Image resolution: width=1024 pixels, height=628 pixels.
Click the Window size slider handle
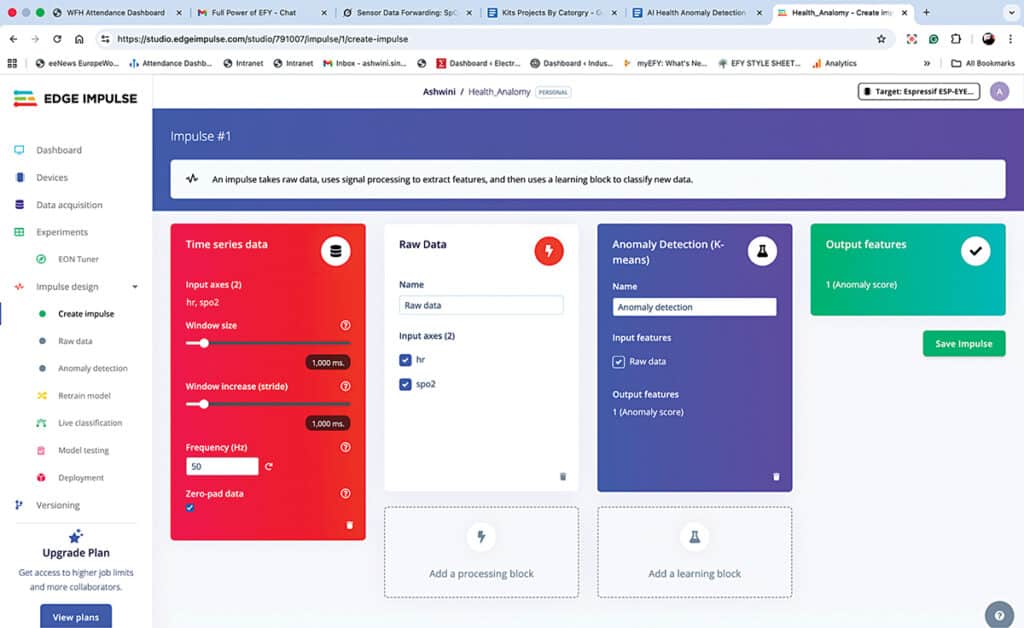click(204, 343)
